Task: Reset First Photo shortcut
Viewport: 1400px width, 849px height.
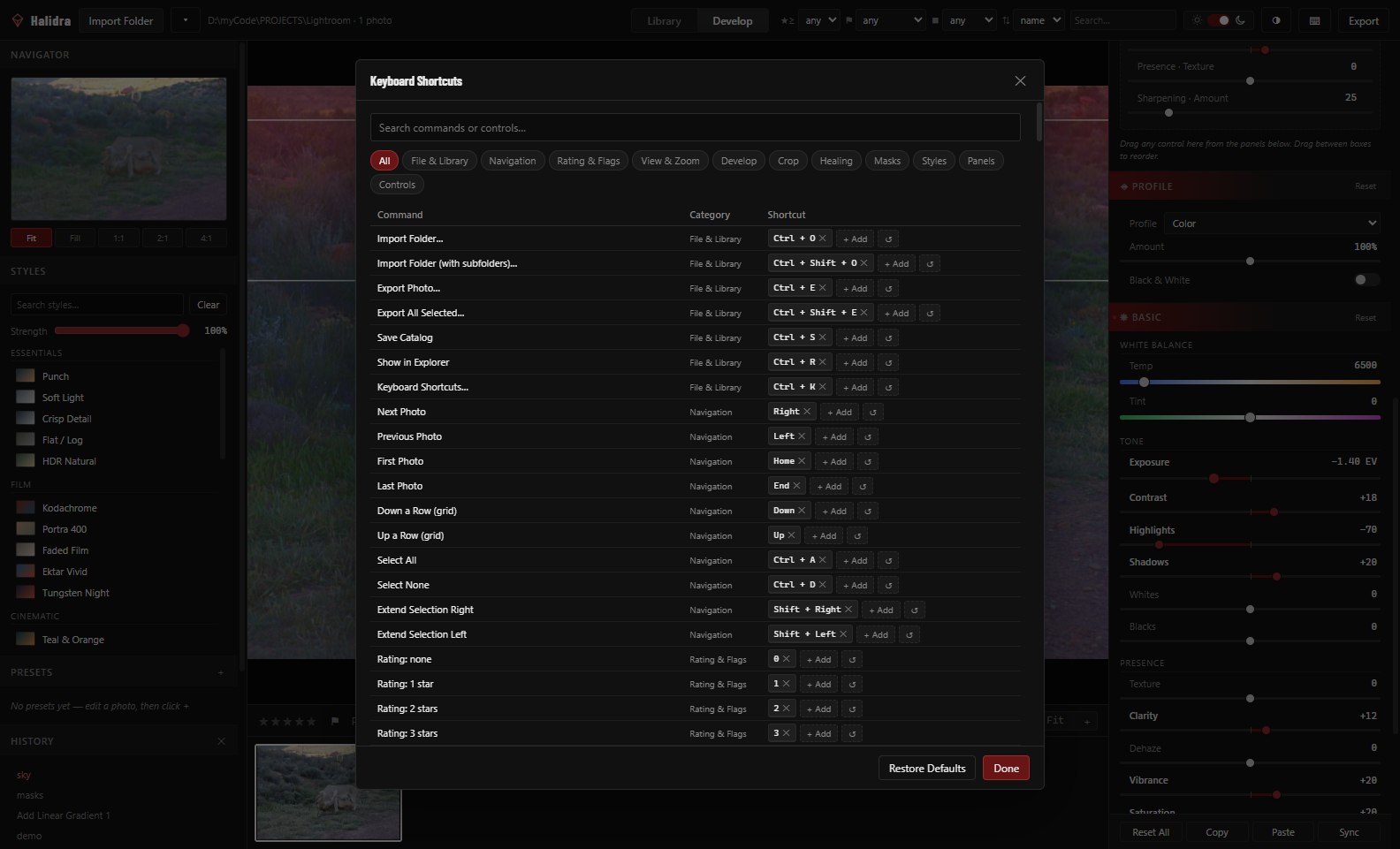Action: tap(868, 461)
